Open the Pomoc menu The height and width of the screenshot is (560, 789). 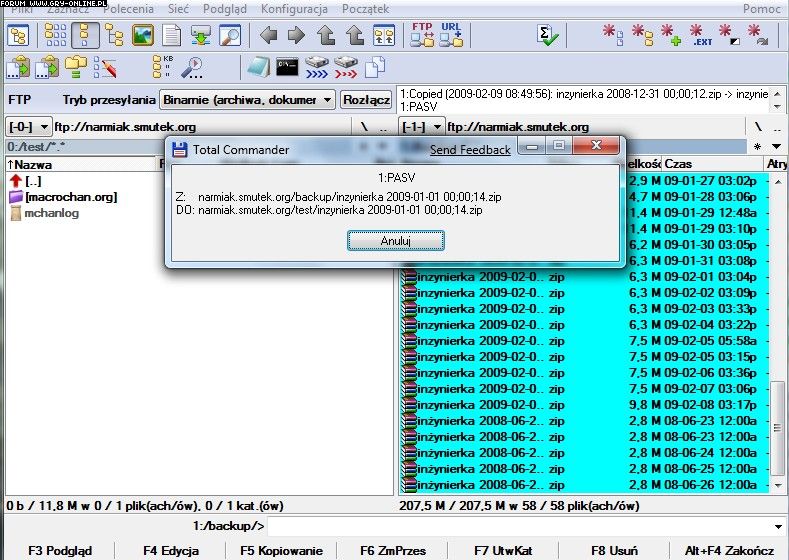tap(761, 8)
